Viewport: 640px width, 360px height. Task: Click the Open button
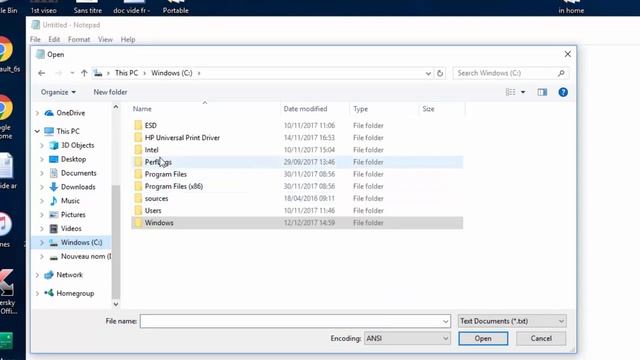[483, 338]
